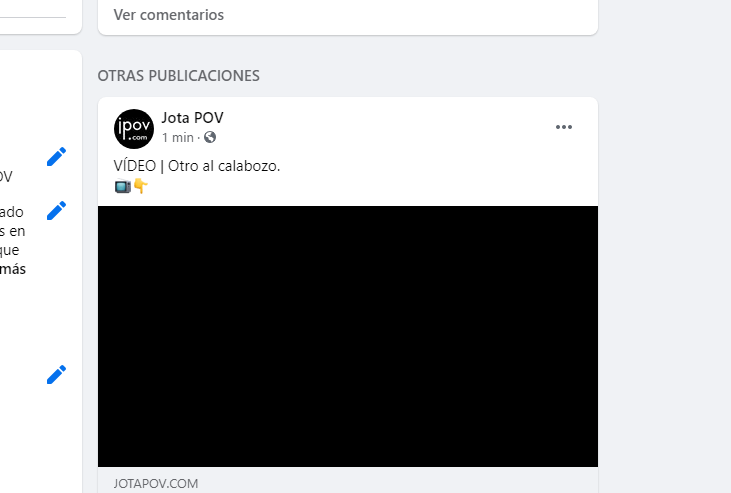Open the '1 min' post timestamp
731x493 pixels.
coord(178,138)
